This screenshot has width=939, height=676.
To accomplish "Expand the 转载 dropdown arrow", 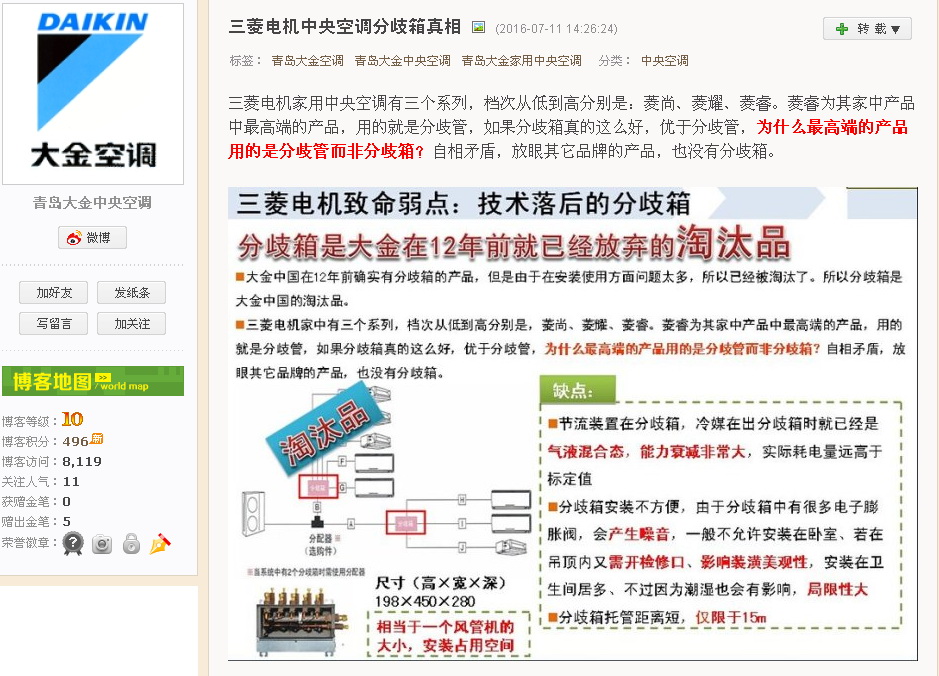I will pos(895,29).
